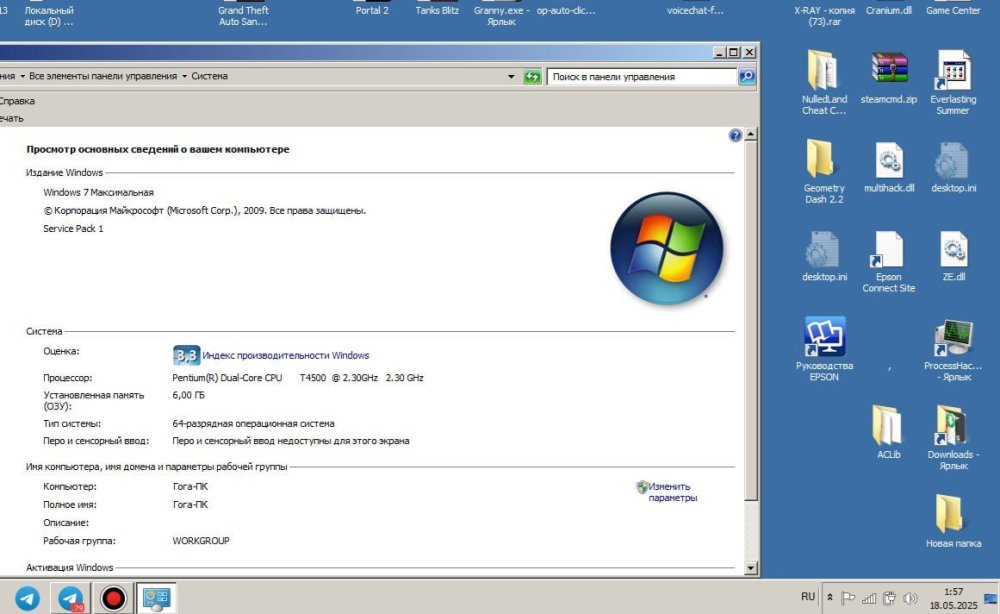Expand arrow before Все элементы панели управления
1000x614 pixels.
tap(22, 76)
